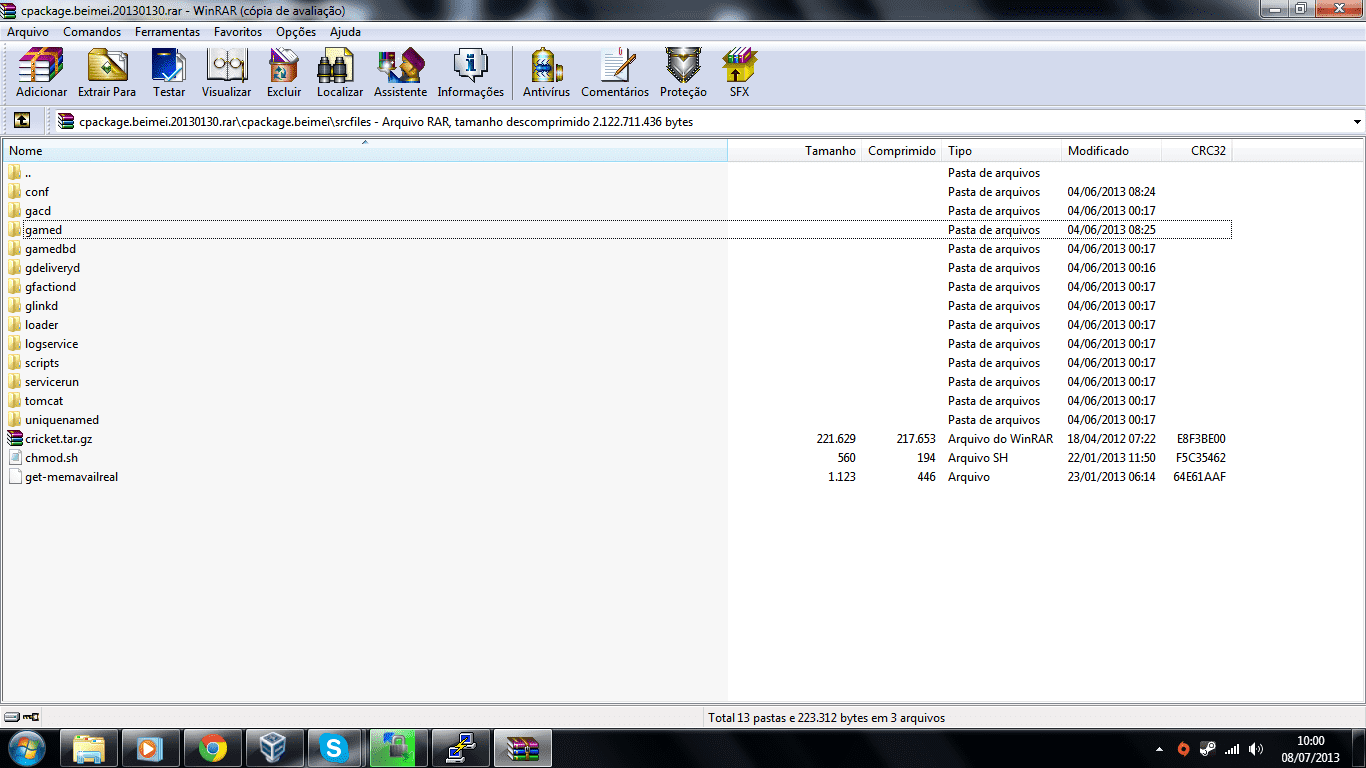Viewport: 1366px width, 768px height.
Task: Open Google Chrome from taskbar
Action: click(212, 748)
